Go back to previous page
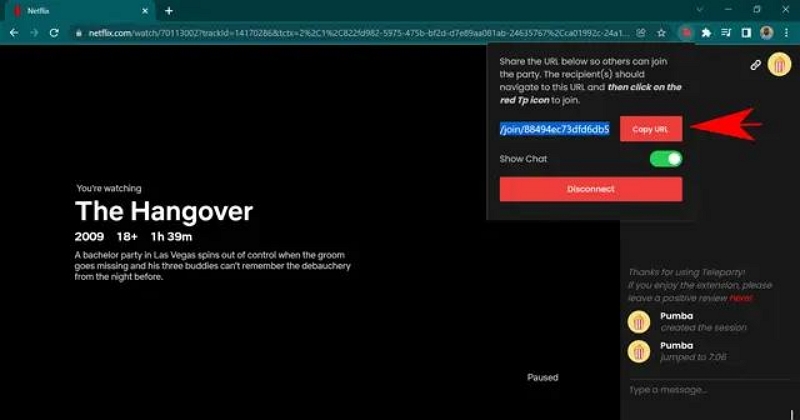The width and height of the screenshot is (800, 420). [14, 32]
